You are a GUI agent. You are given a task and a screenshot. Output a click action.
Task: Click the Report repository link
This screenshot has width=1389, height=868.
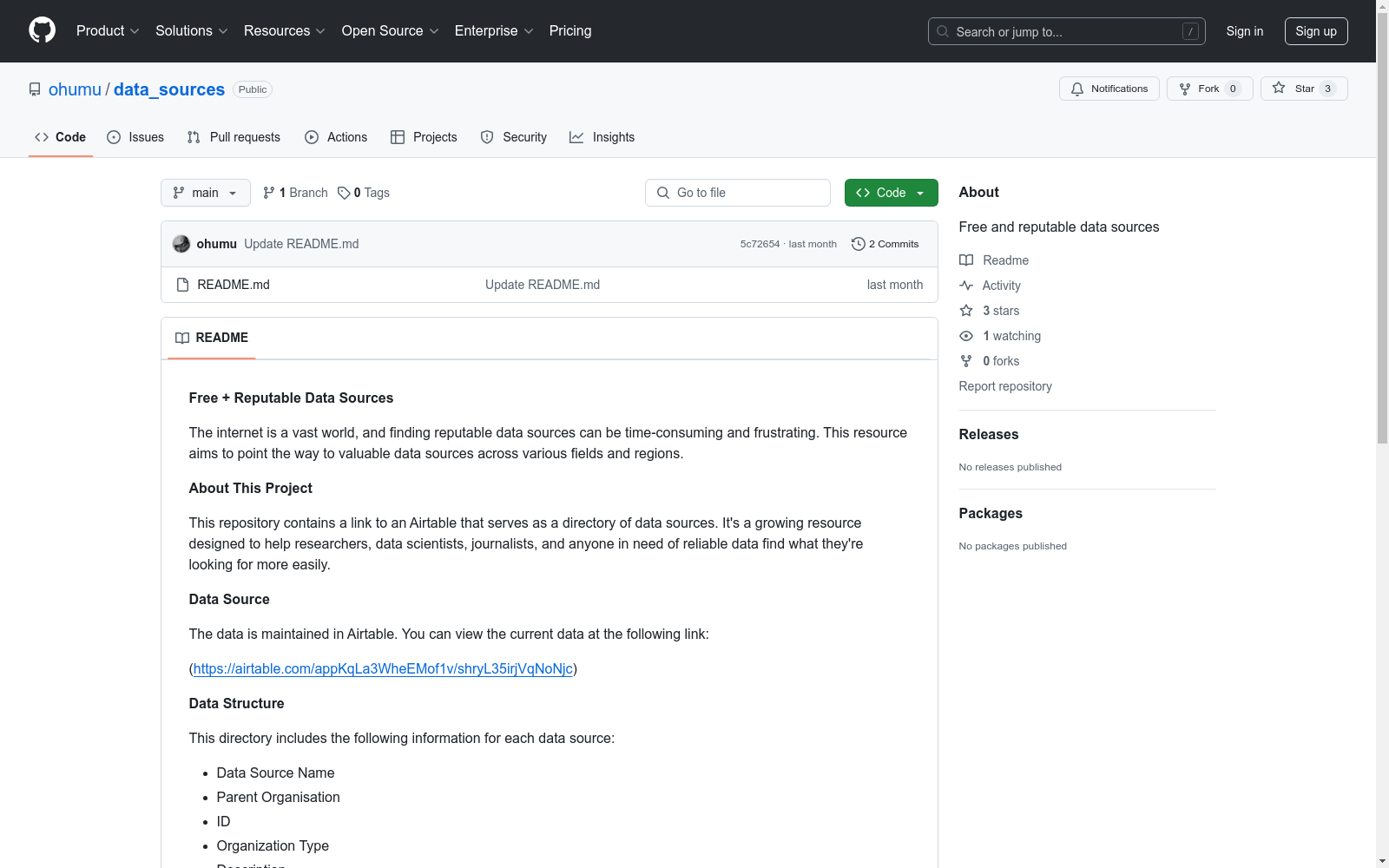pos(1005,386)
